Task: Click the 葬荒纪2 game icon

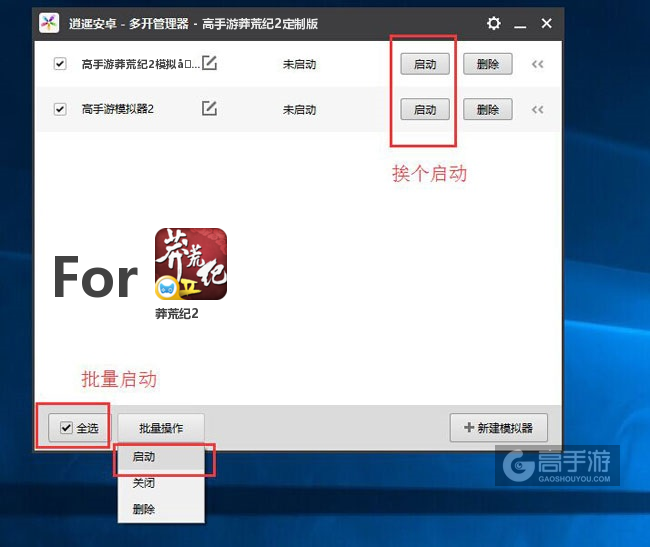Action: (x=190, y=264)
